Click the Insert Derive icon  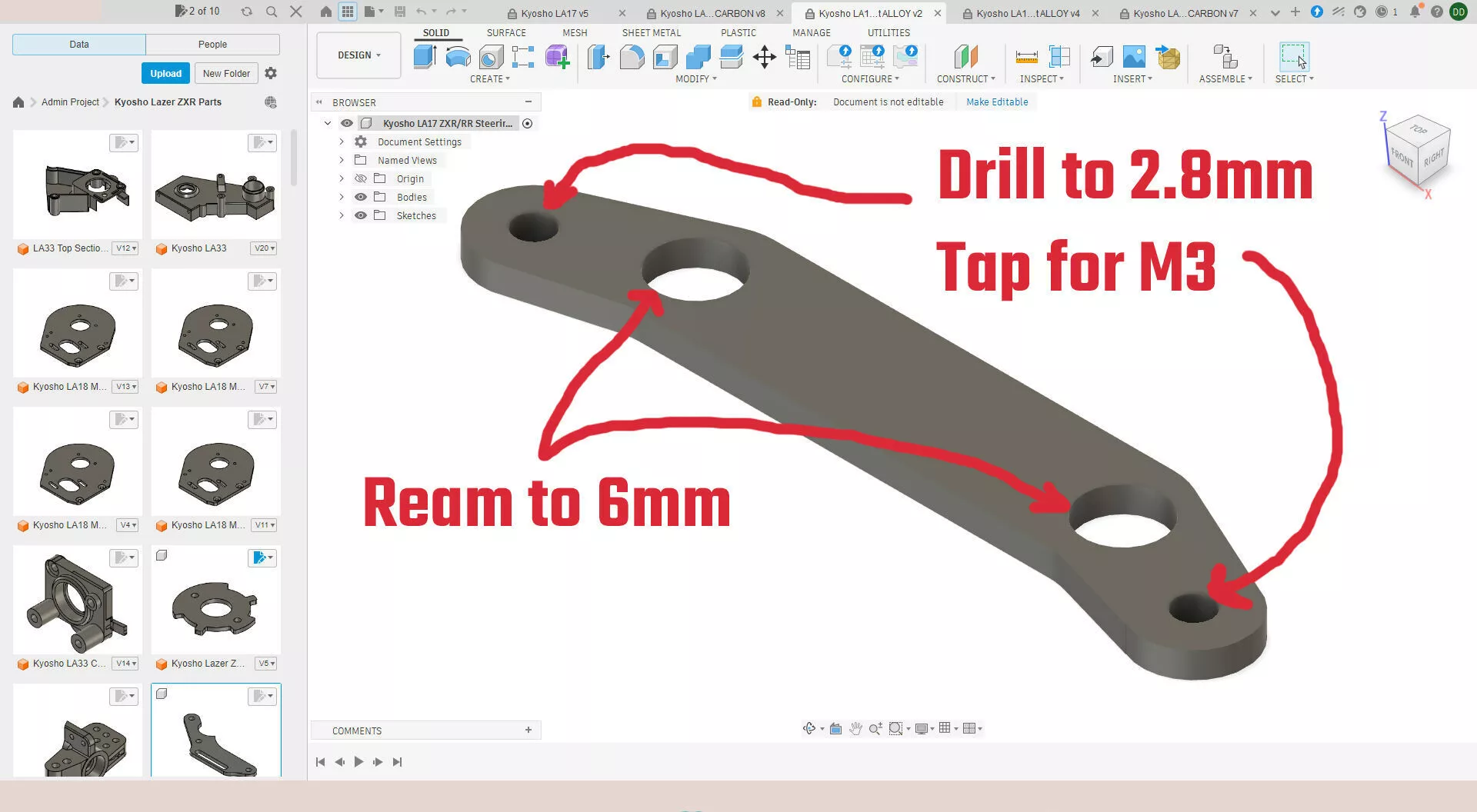(1102, 57)
